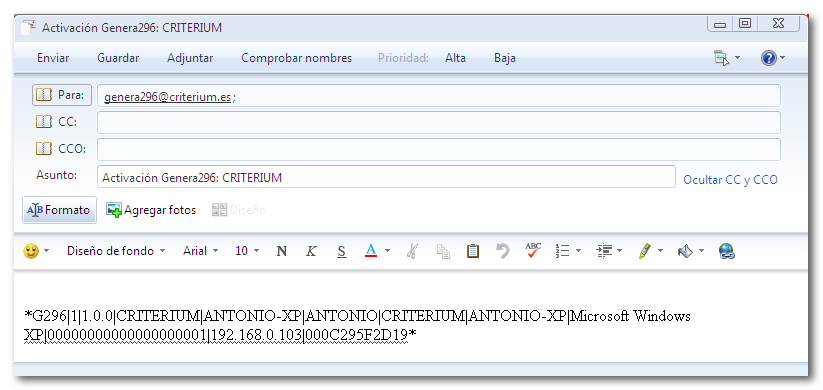
Task: Open the view options icon menu
Action: pyautogui.click(x=722, y=58)
